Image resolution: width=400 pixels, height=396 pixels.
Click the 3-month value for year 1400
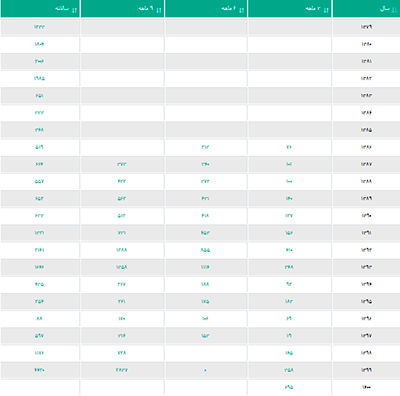(x=289, y=387)
